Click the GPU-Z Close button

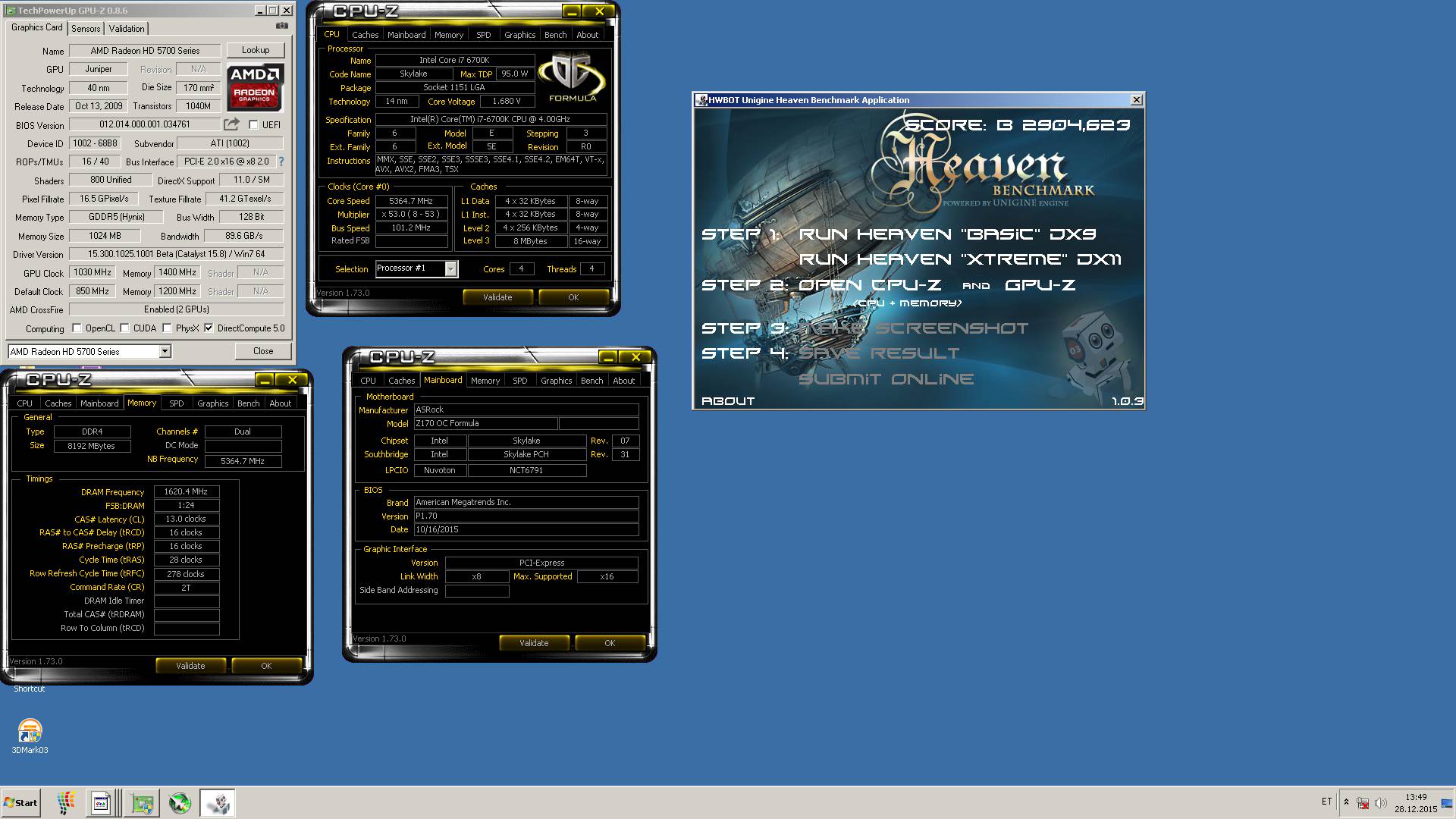[263, 351]
